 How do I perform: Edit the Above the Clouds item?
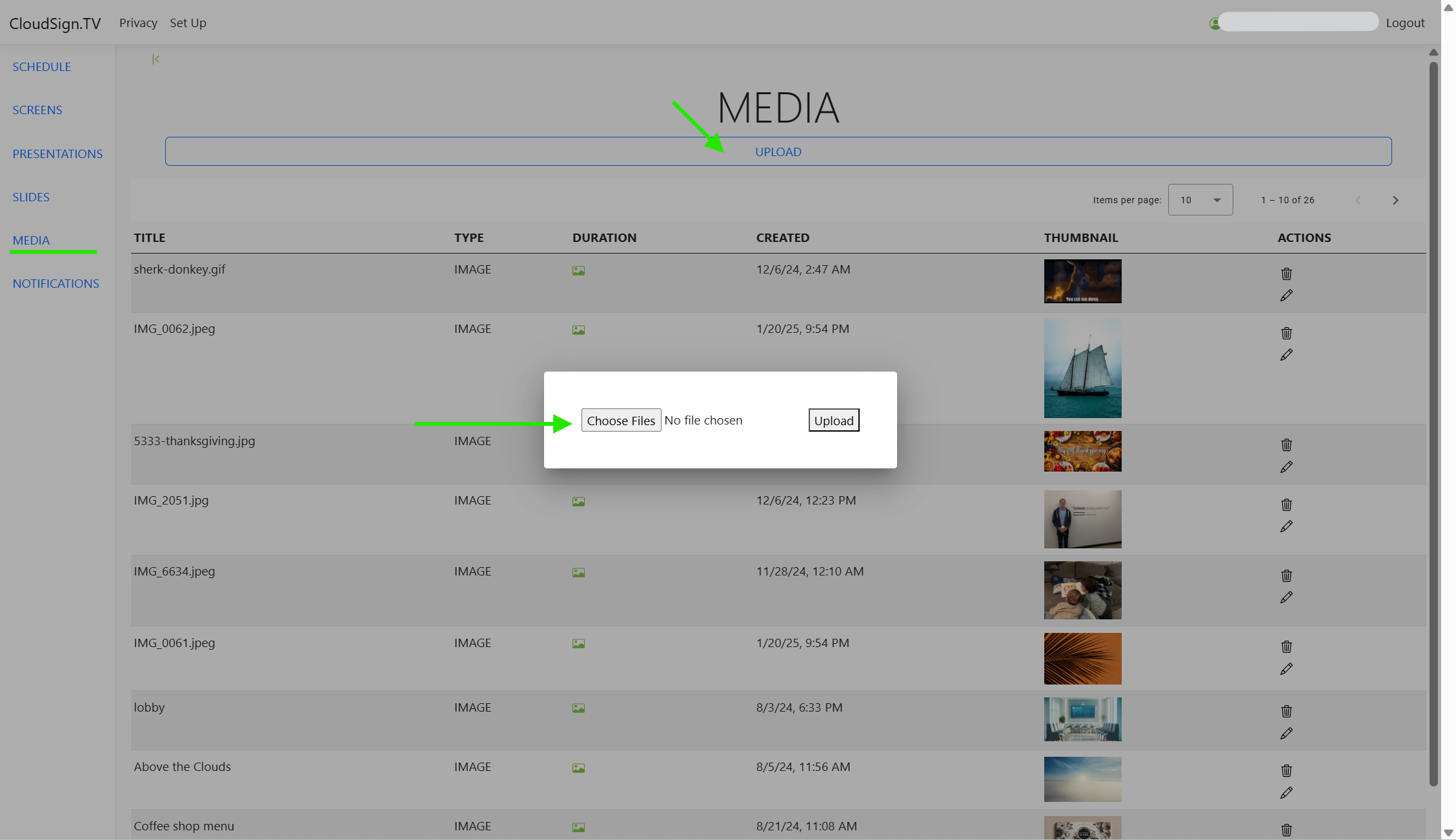tap(1286, 793)
